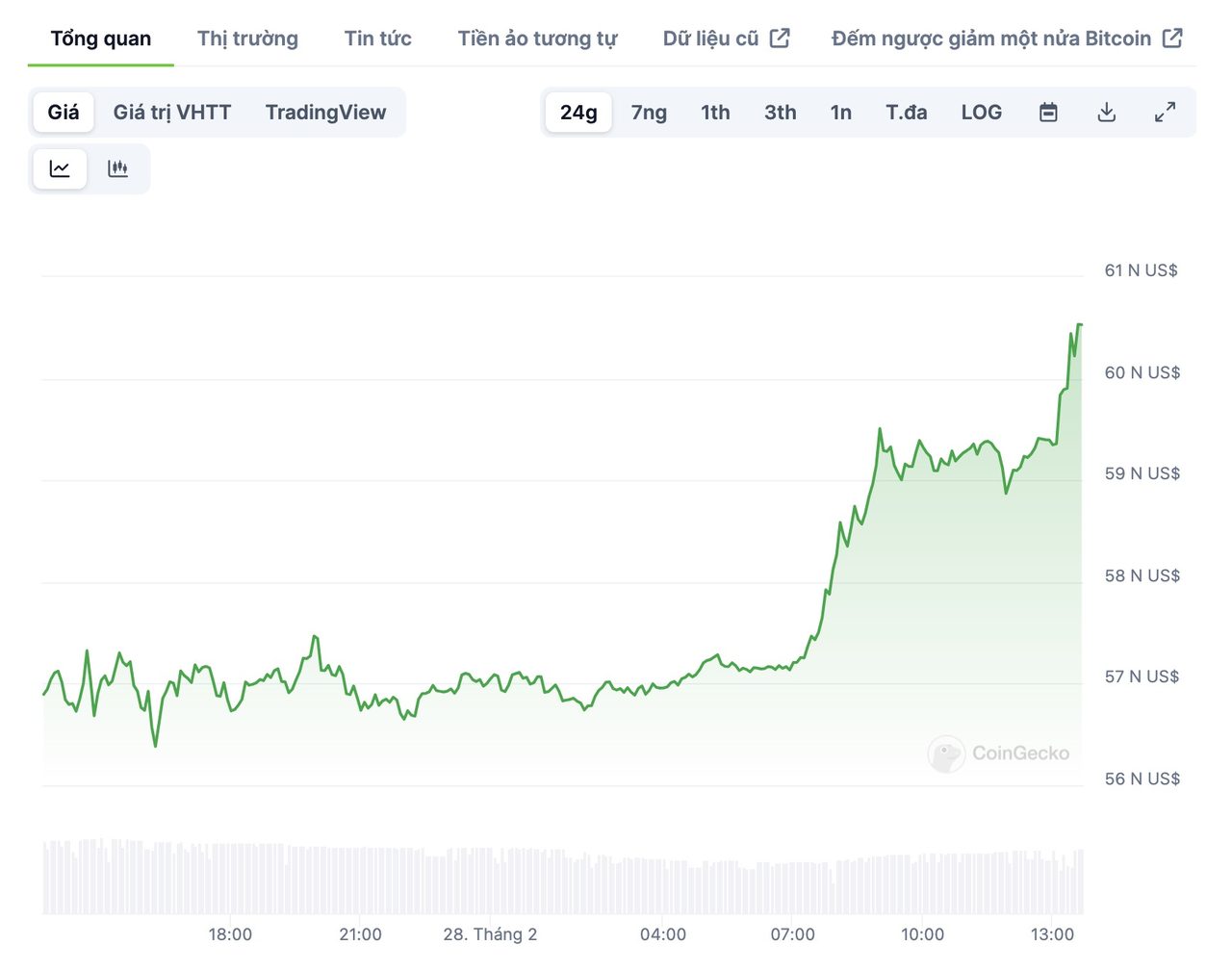Open the Tin tức tab
The image size is (1232, 970).
tap(377, 38)
